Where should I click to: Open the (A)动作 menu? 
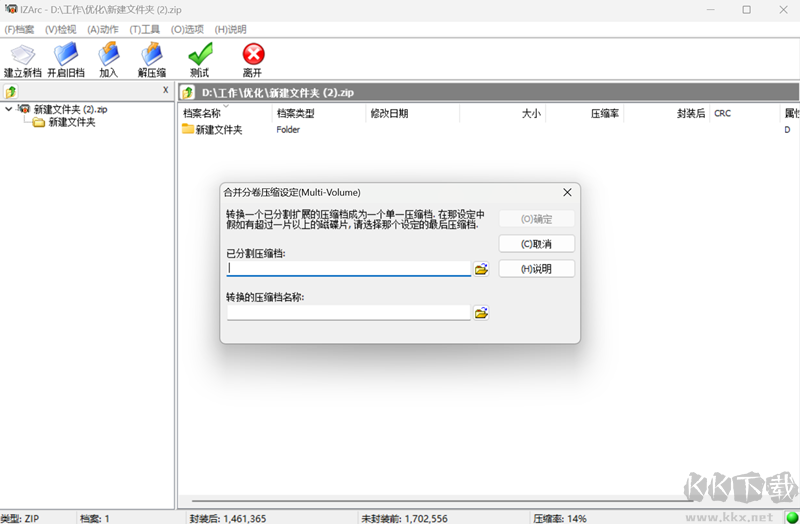pos(103,30)
